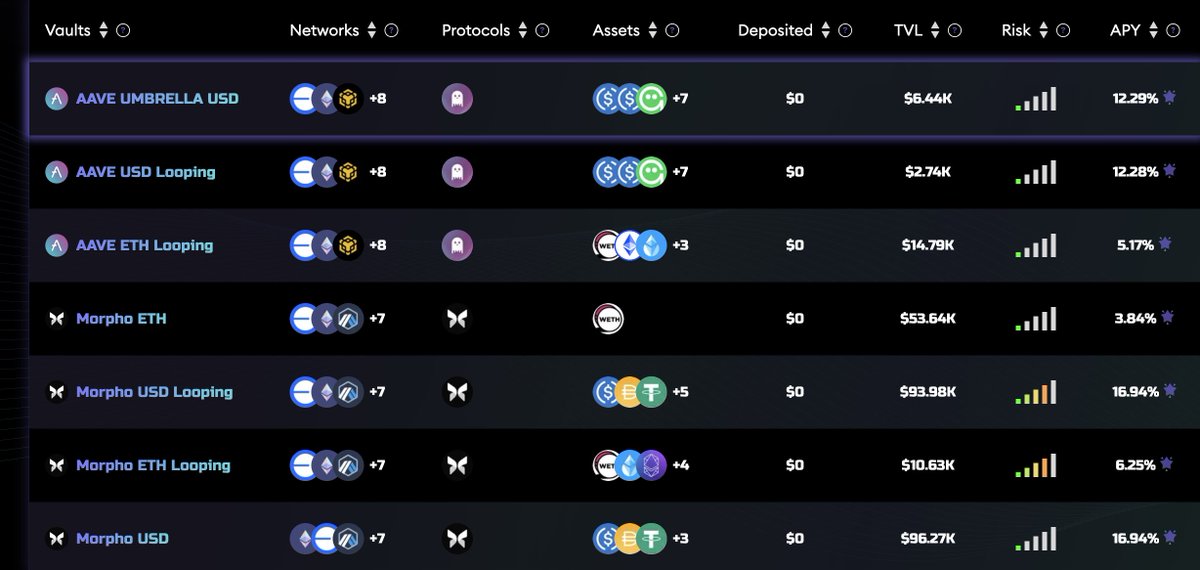
Task: Sort the Assets column with its arrows
Action: [x=652, y=31]
